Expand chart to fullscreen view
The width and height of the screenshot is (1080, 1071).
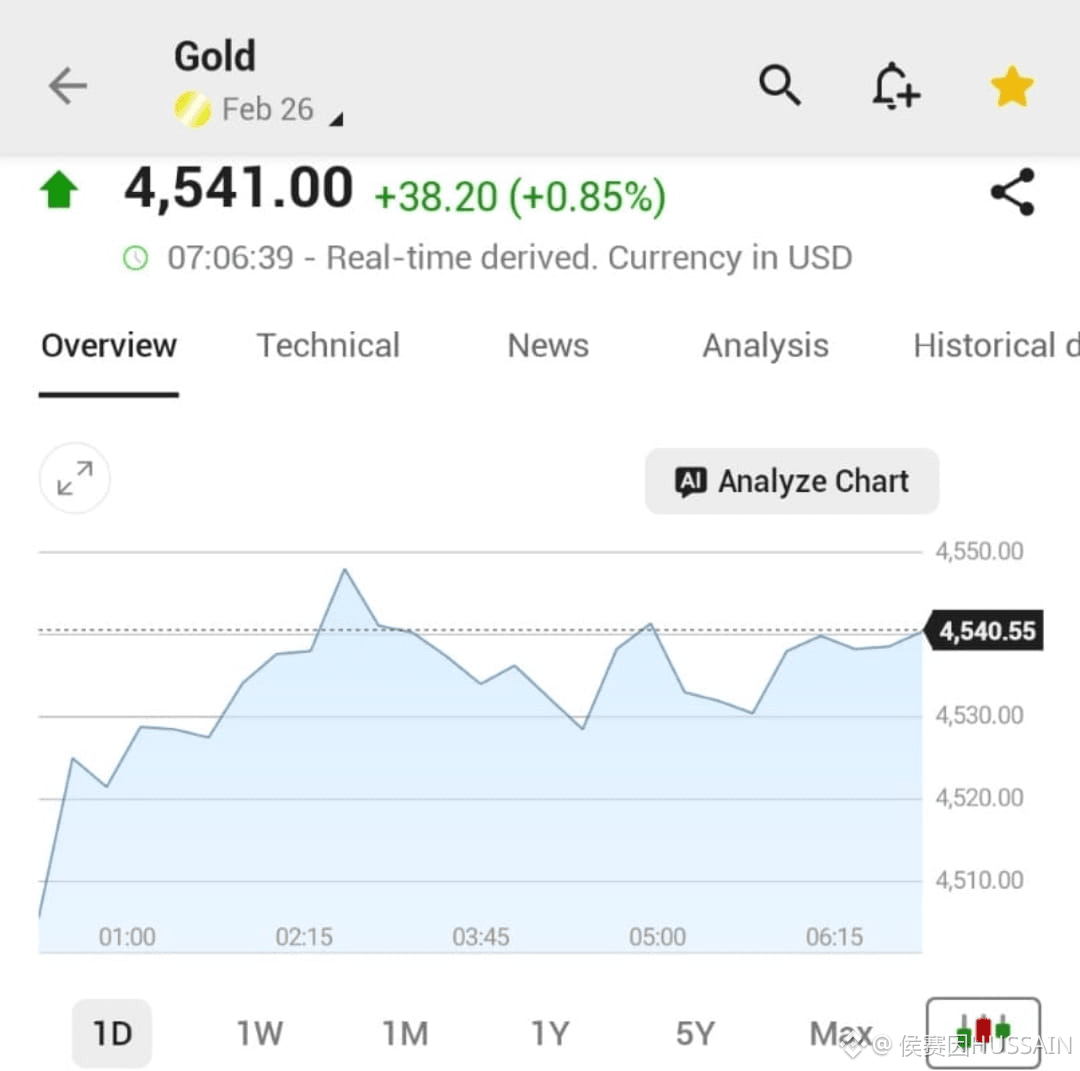pyautogui.click(x=74, y=478)
